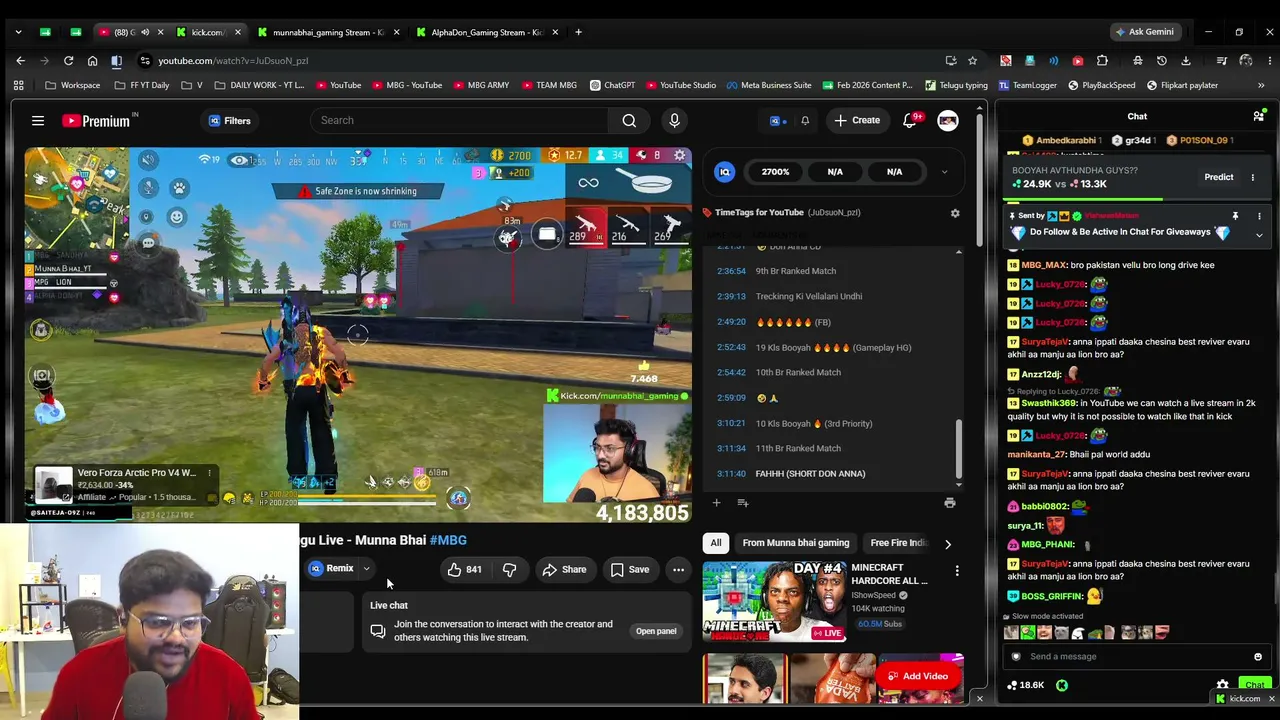
Task: Open the YouTube Studio bookmark
Action: click(x=681, y=86)
